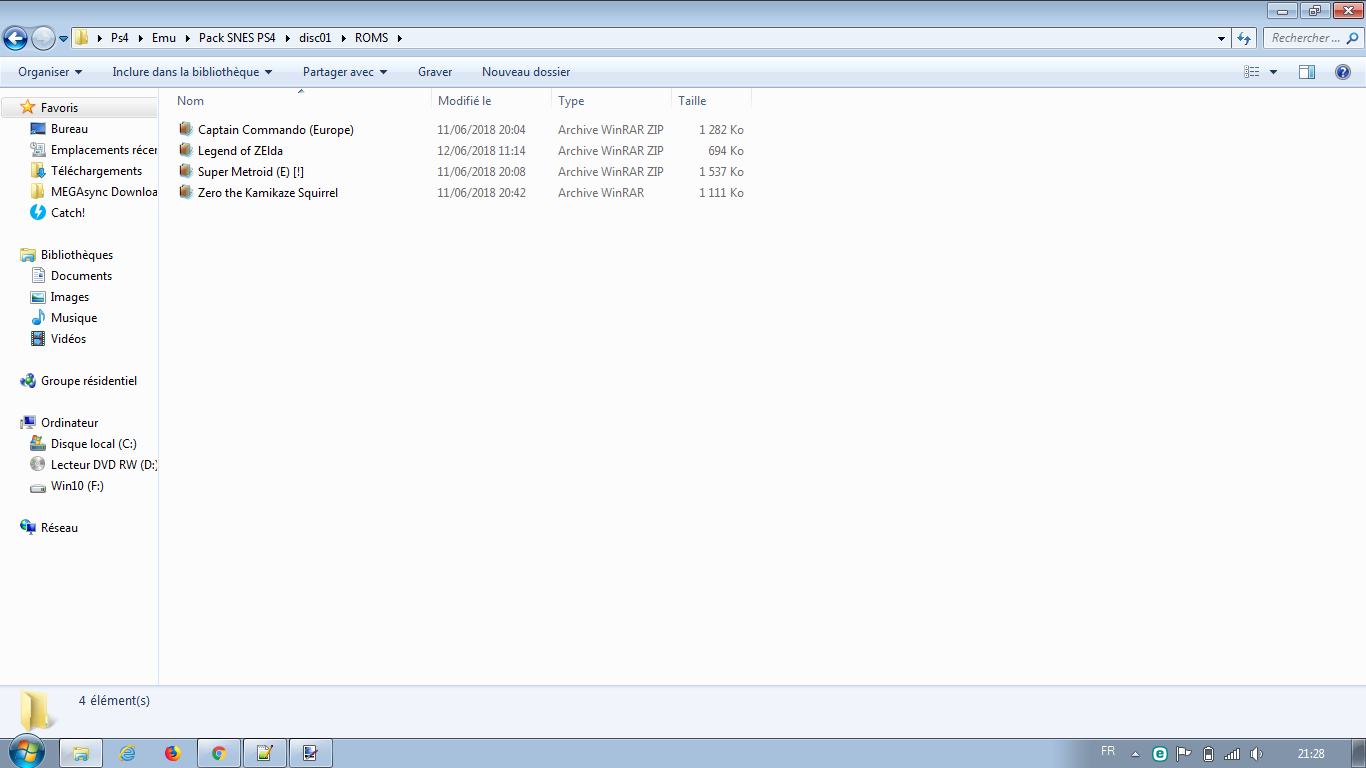Open Inclure dans la bibliothèque menu
Viewport: 1366px width, 768px height.
tap(192, 72)
